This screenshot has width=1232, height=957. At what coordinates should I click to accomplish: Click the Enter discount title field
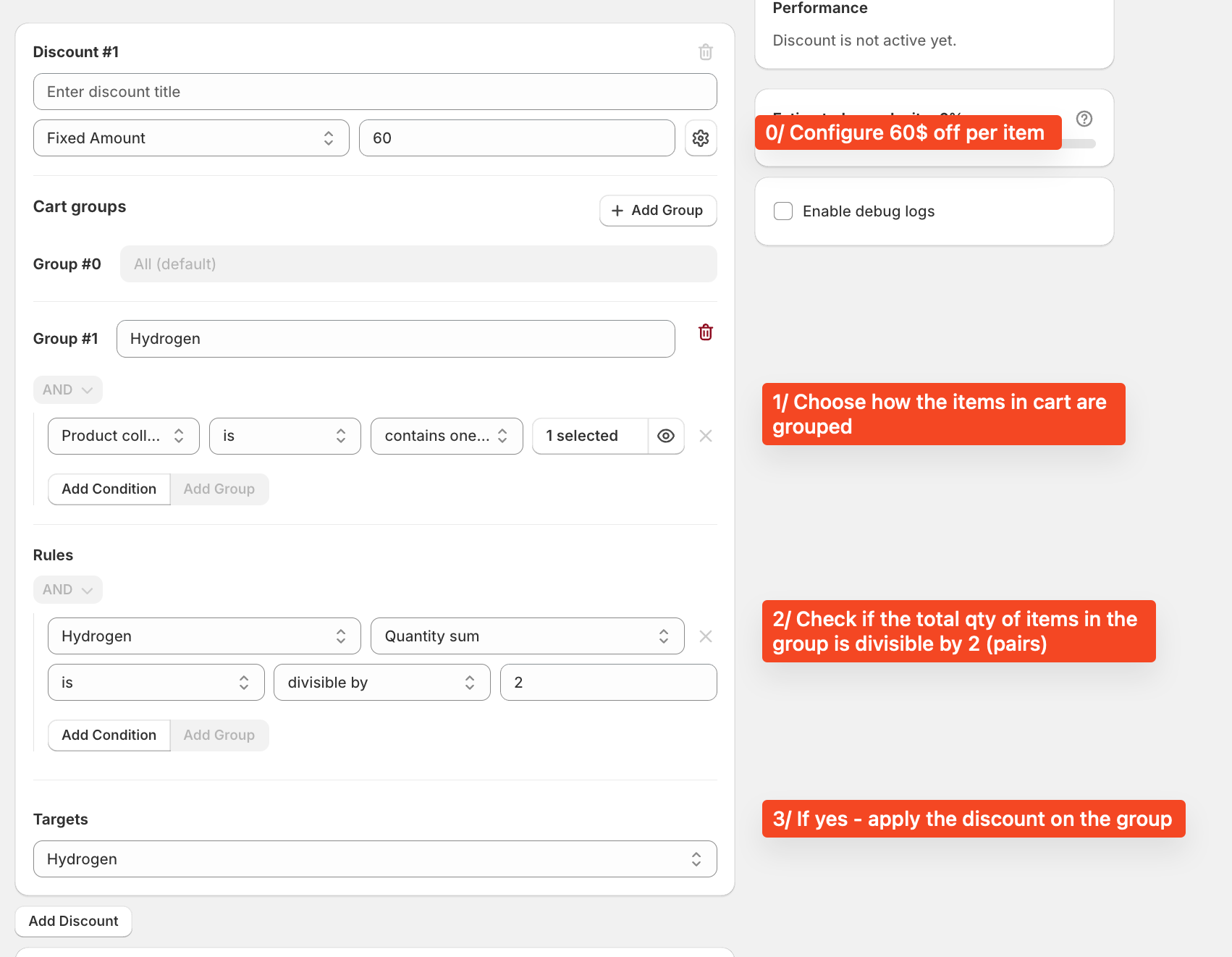pos(374,92)
